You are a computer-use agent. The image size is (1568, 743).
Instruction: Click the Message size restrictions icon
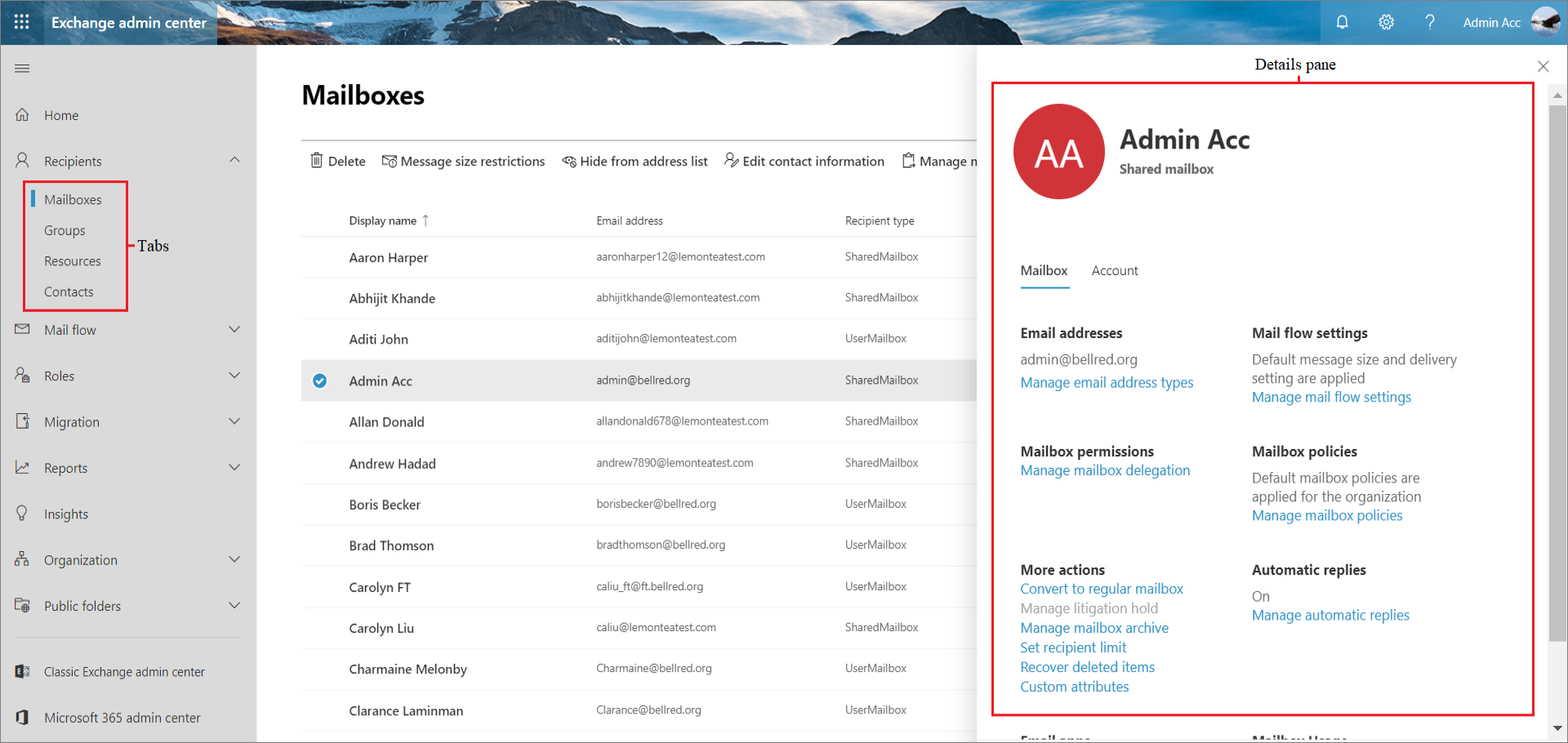pos(390,161)
